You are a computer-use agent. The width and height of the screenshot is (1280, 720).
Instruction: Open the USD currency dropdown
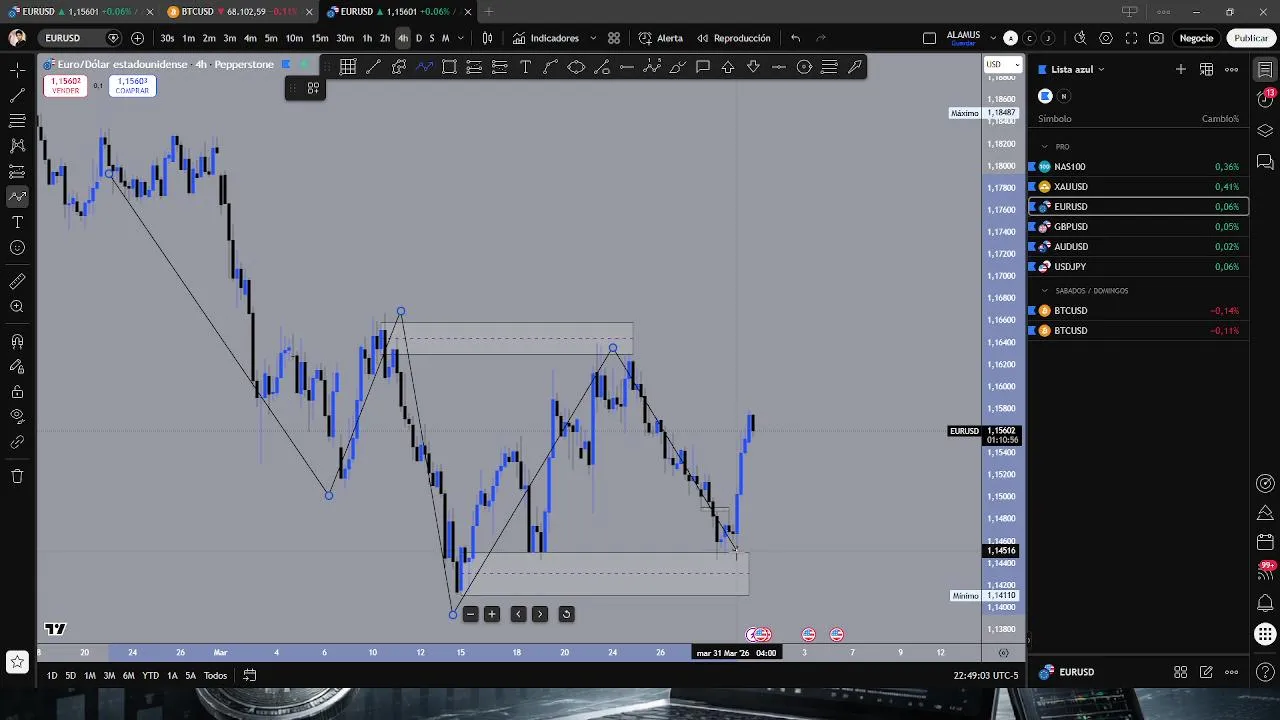pos(1003,64)
